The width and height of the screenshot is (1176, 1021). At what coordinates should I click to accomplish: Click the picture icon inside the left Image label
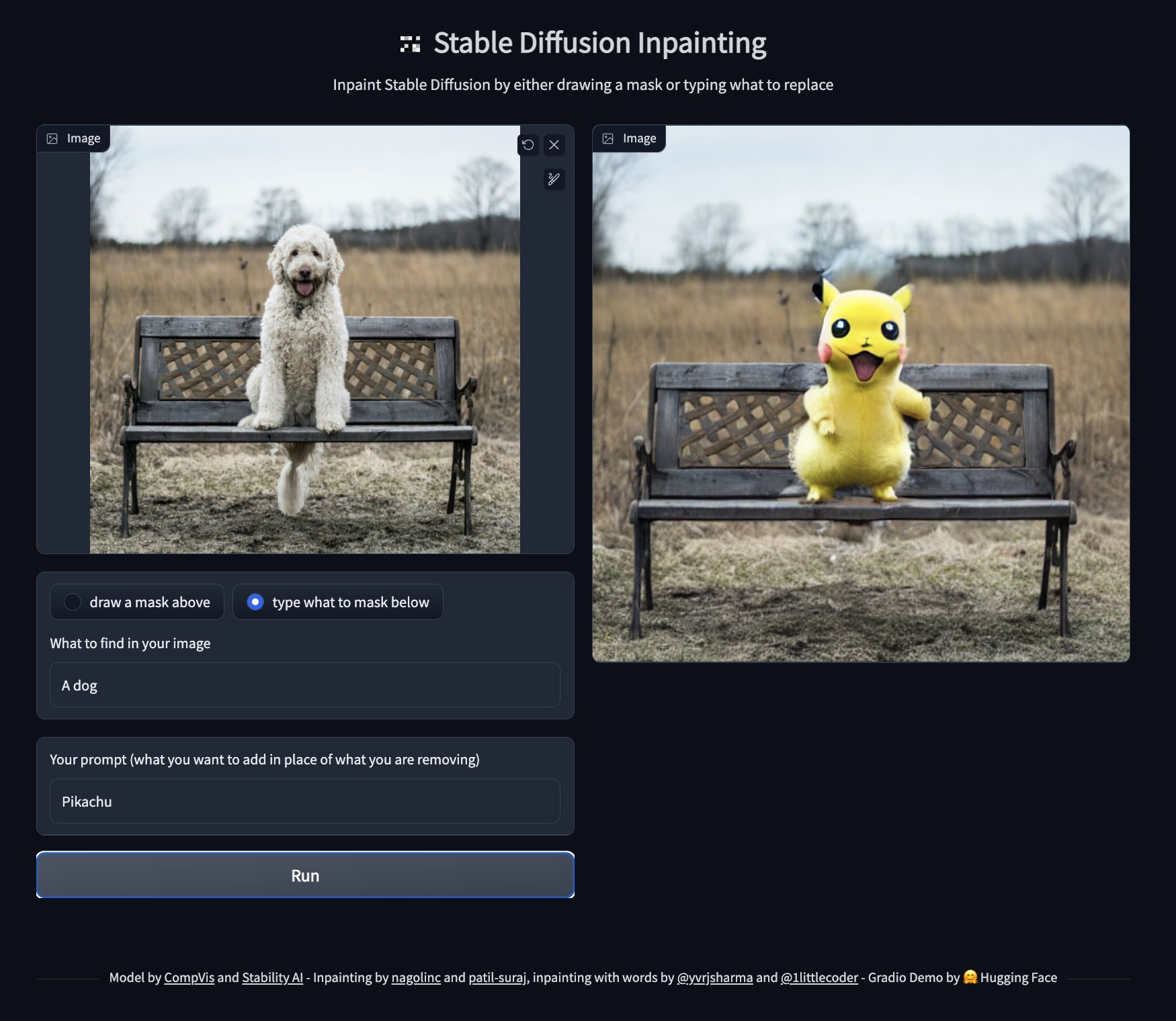click(54, 138)
